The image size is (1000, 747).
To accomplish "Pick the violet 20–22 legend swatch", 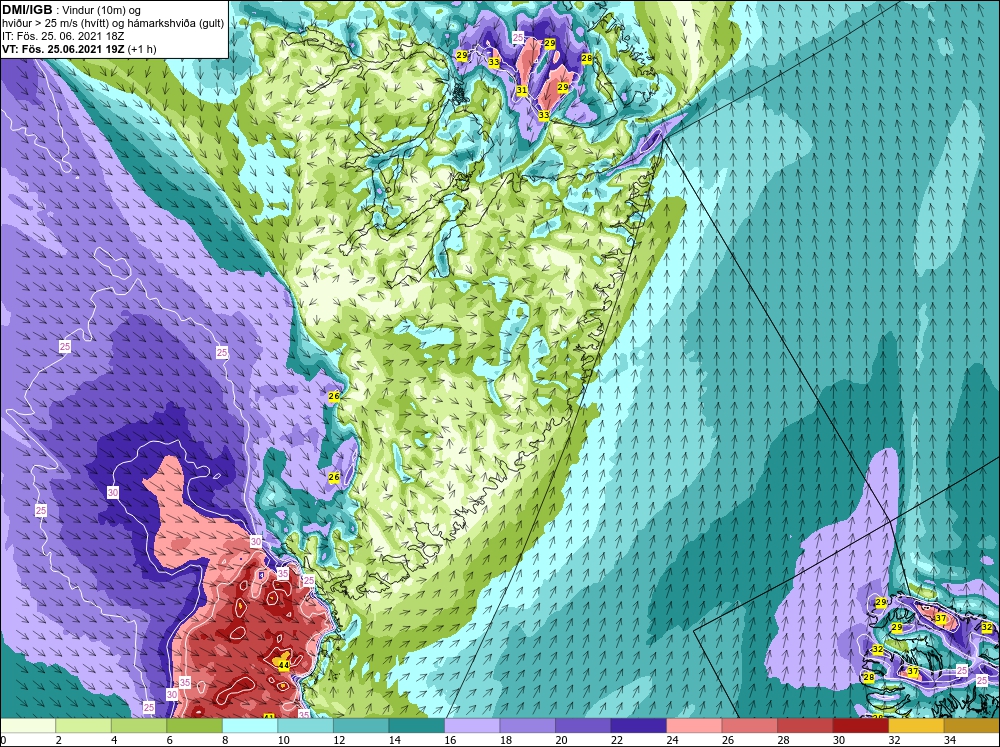I will 583,725.
